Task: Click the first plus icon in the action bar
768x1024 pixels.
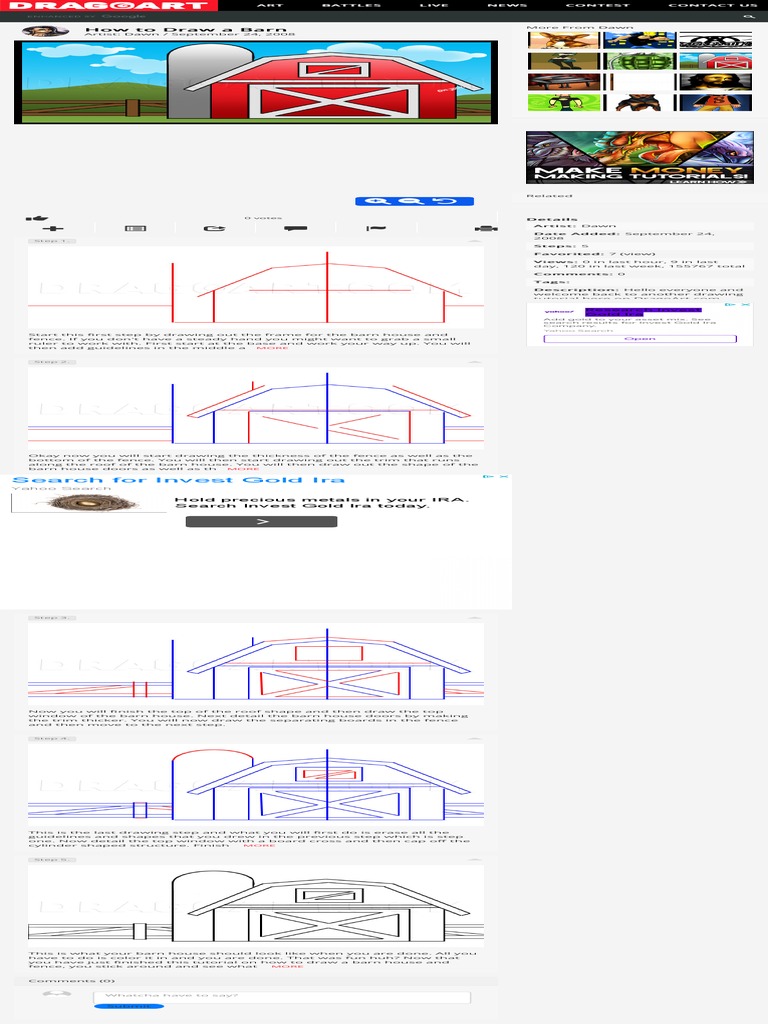Action: [x=53, y=229]
